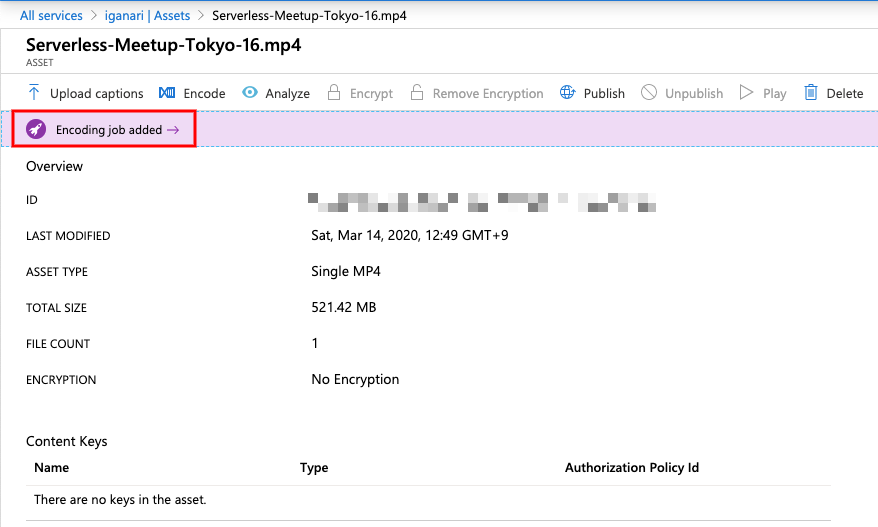The height and width of the screenshot is (527, 878).
Task: Click the ASSET TYPE label
Action: pos(57,272)
